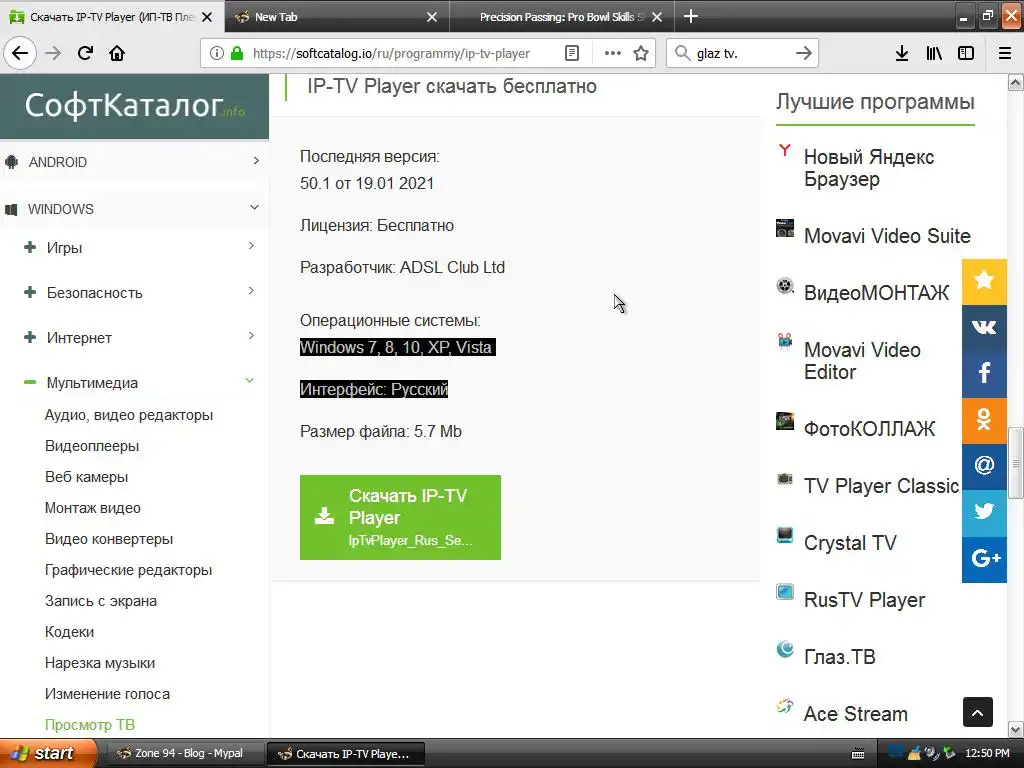This screenshot has height=768, width=1024.
Task: Share page on VK
Action: 984,328
